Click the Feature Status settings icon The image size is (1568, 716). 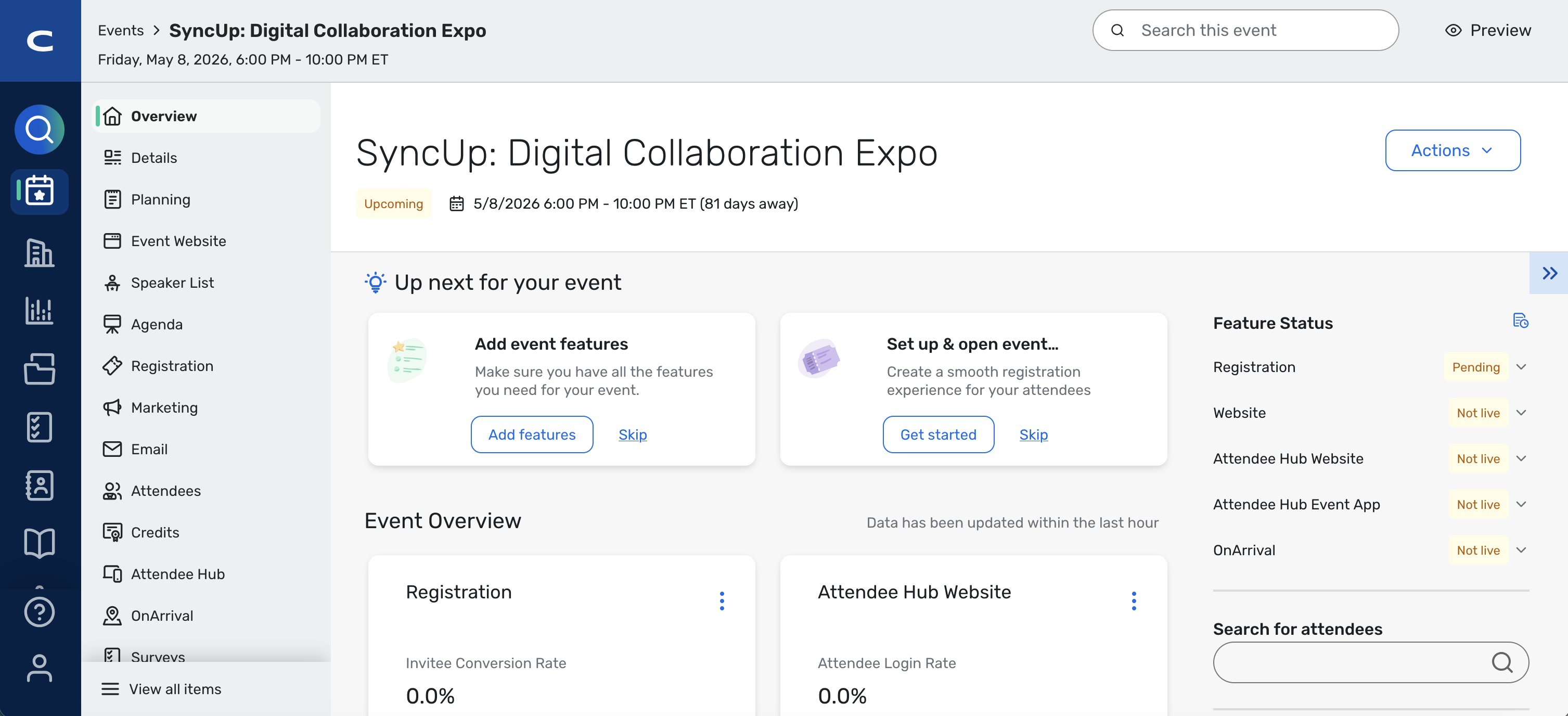[1521, 321]
